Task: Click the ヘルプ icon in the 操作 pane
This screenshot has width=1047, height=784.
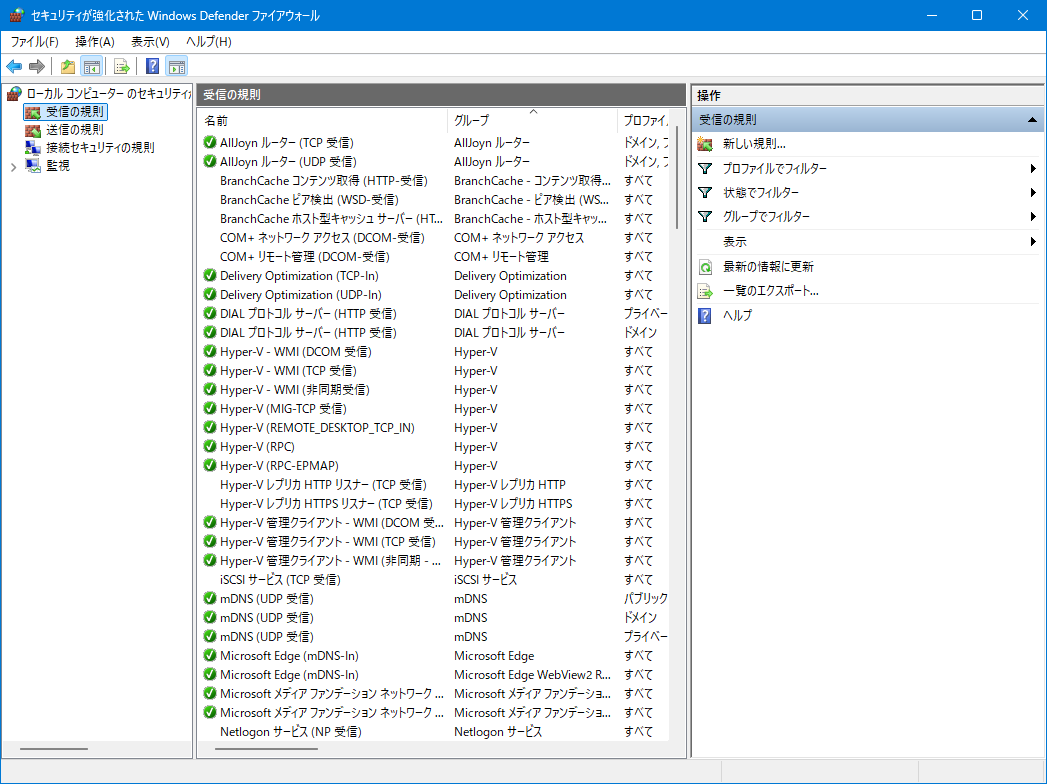Action: pyautogui.click(x=705, y=315)
